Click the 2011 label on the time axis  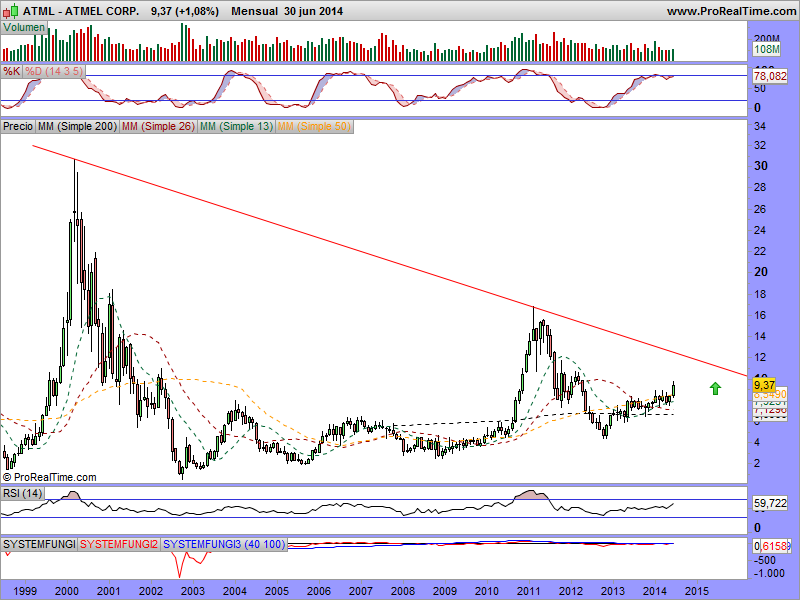529,591
